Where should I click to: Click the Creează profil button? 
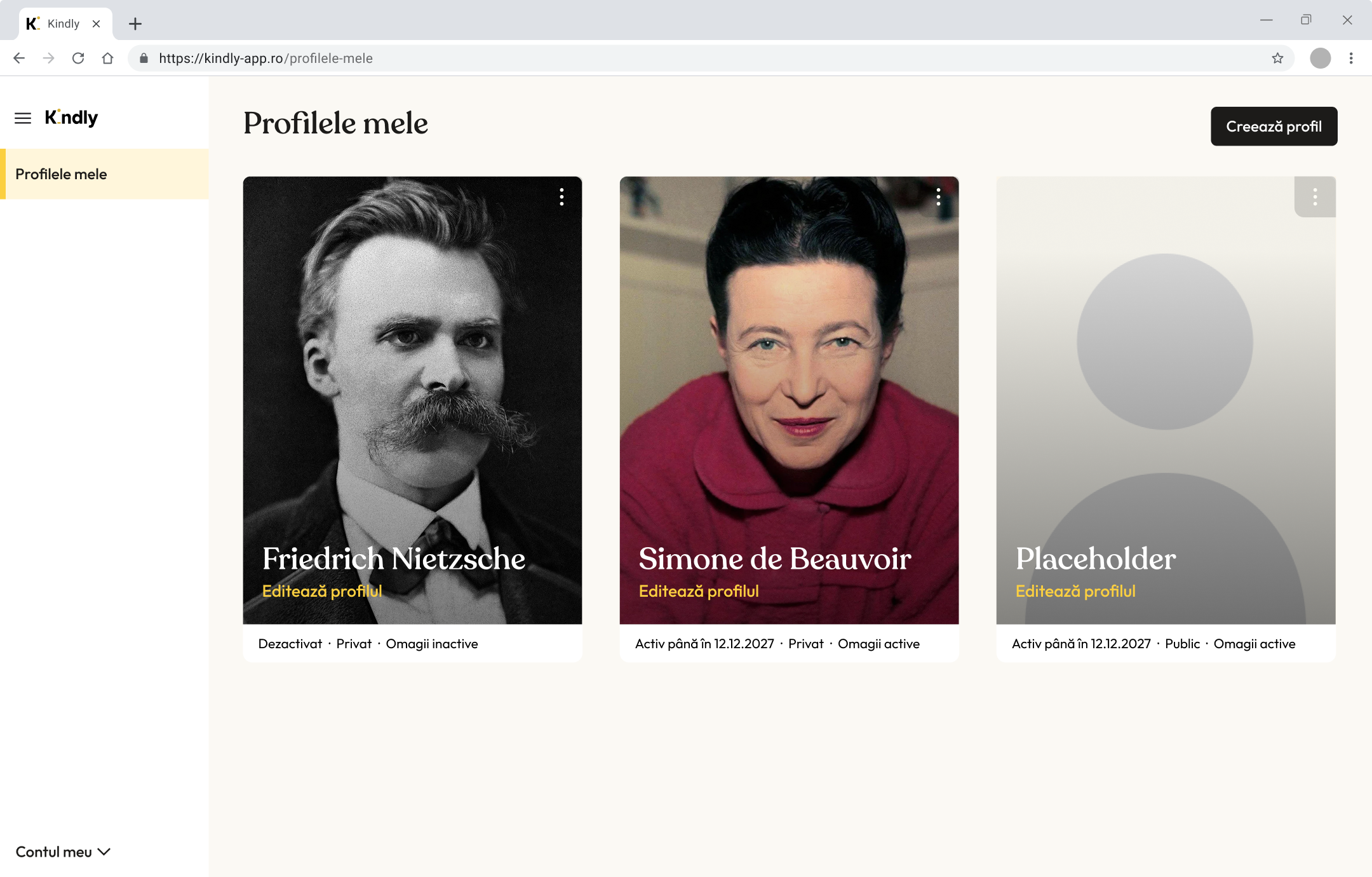point(1274,126)
